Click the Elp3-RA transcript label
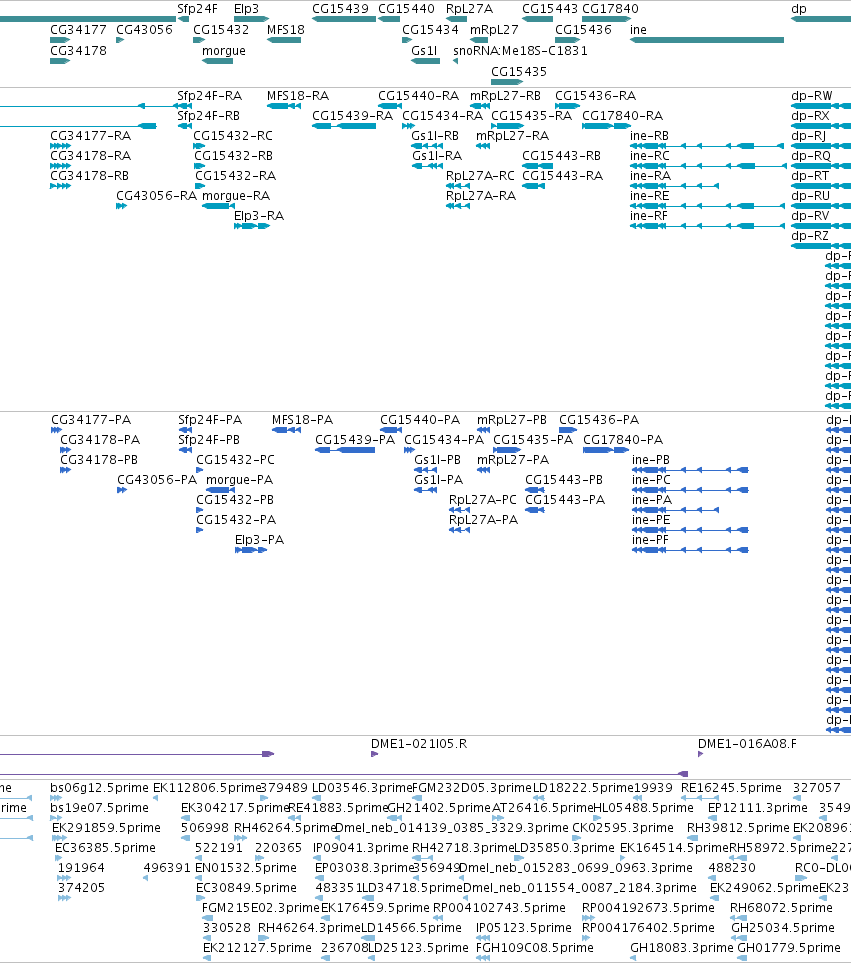Image resolution: width=851 pixels, height=963 pixels. pos(258,216)
